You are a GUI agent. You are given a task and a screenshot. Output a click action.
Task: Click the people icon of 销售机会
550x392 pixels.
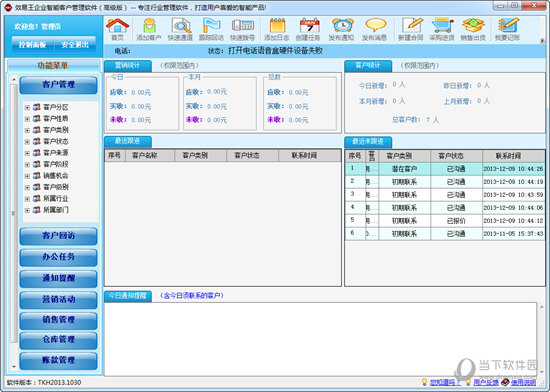(x=37, y=175)
